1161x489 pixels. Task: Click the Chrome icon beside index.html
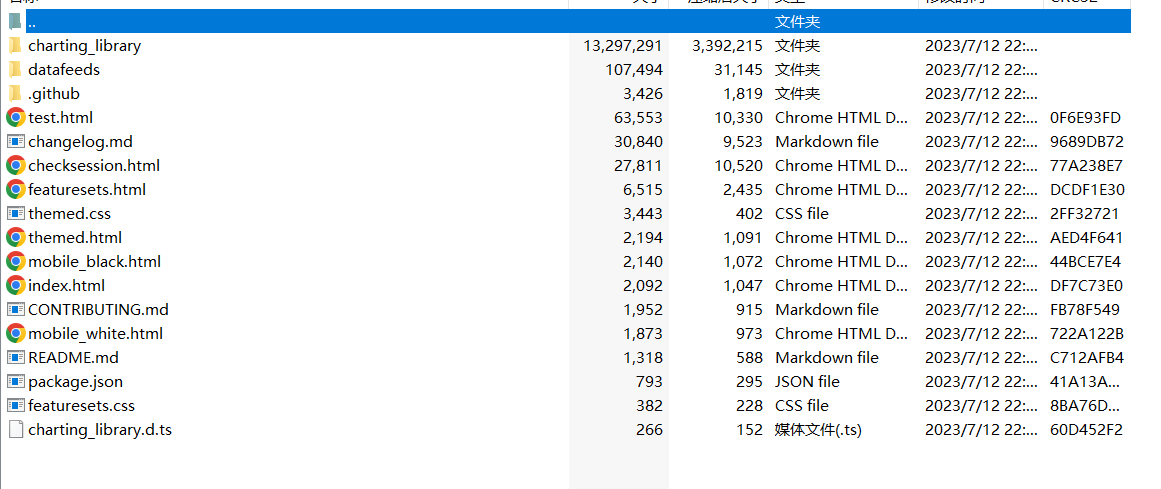[16, 285]
